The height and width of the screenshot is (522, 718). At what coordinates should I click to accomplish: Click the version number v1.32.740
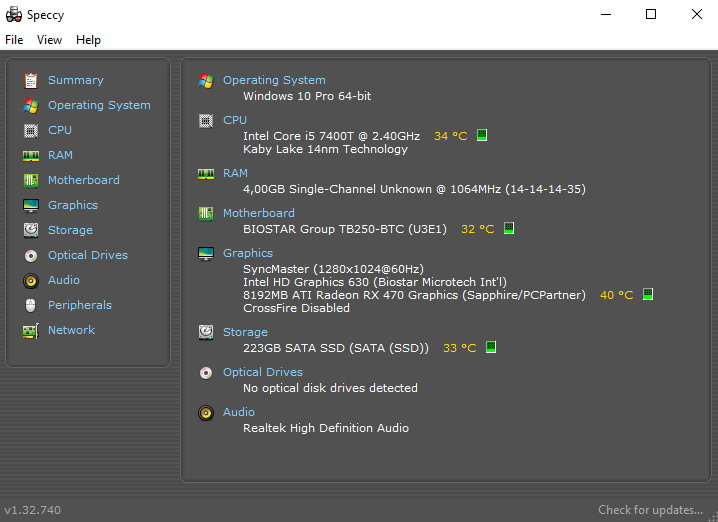33,510
